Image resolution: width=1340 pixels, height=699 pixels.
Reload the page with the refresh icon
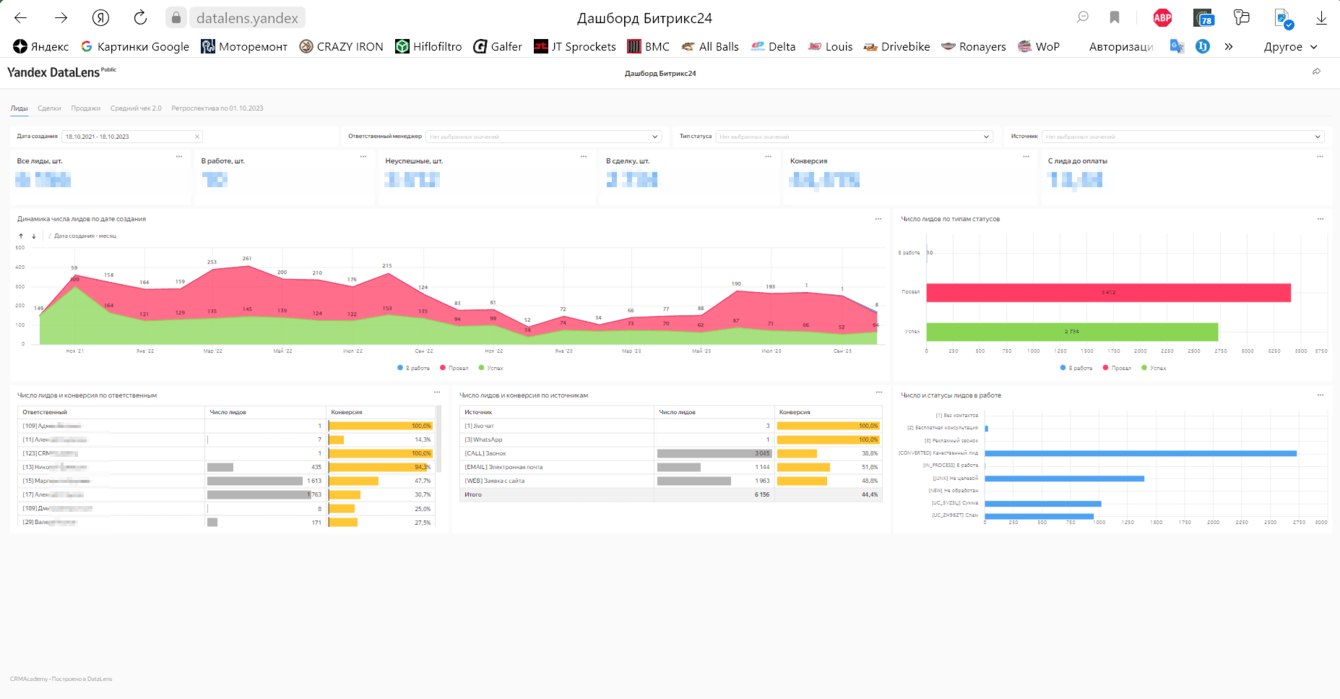pyautogui.click(x=140, y=17)
